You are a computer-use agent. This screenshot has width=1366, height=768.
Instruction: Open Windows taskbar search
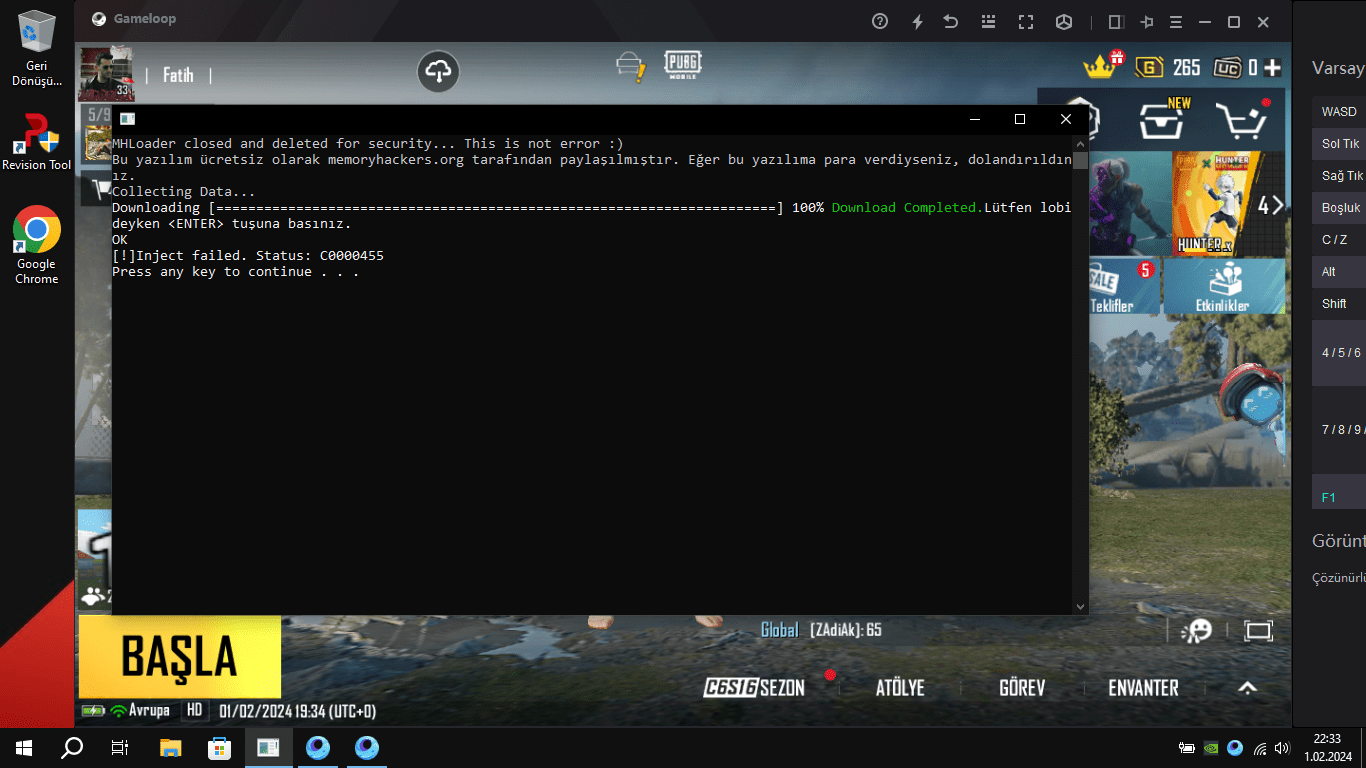pos(72,747)
